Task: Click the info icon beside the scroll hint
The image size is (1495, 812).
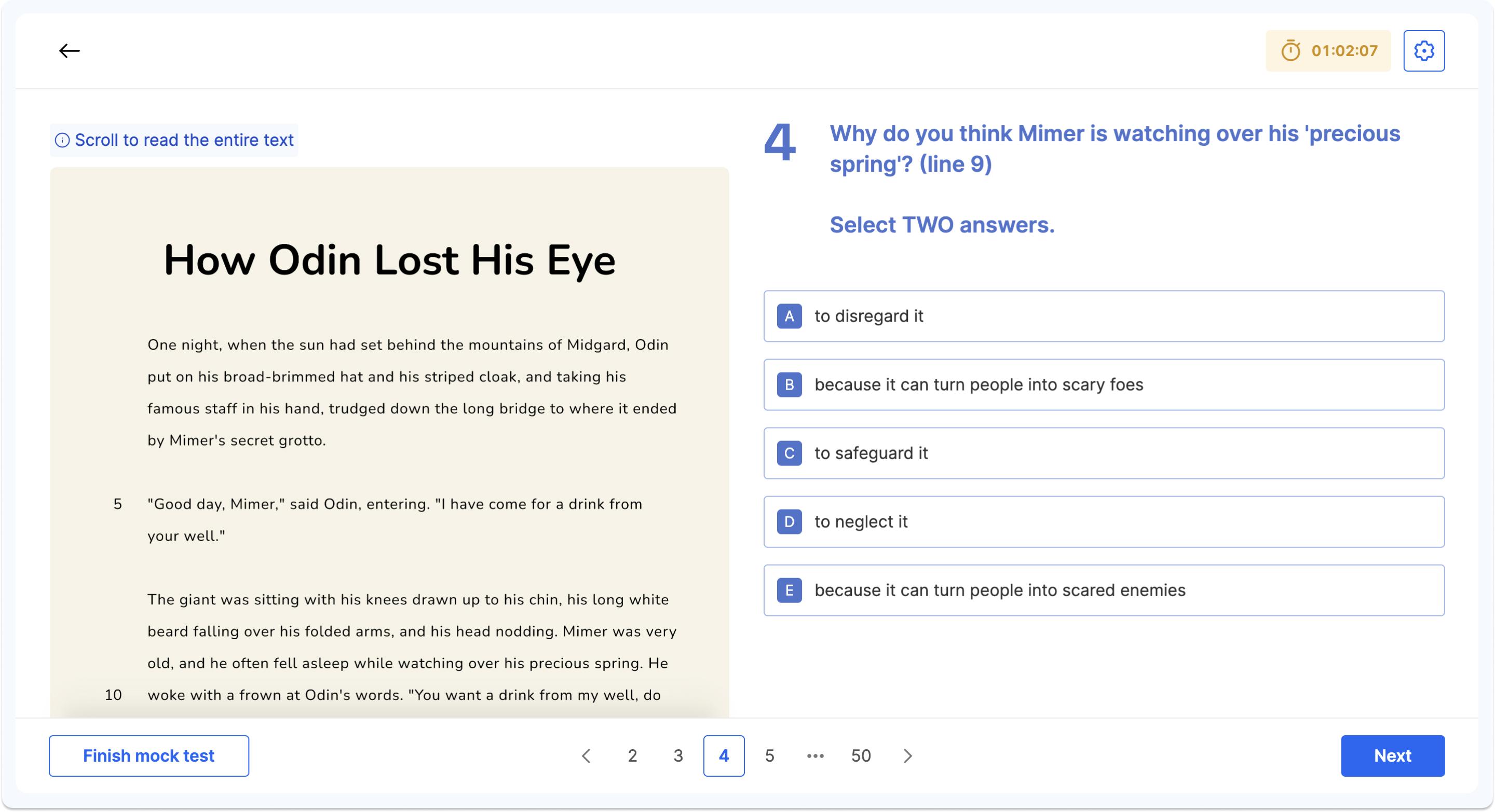Action: 64,139
